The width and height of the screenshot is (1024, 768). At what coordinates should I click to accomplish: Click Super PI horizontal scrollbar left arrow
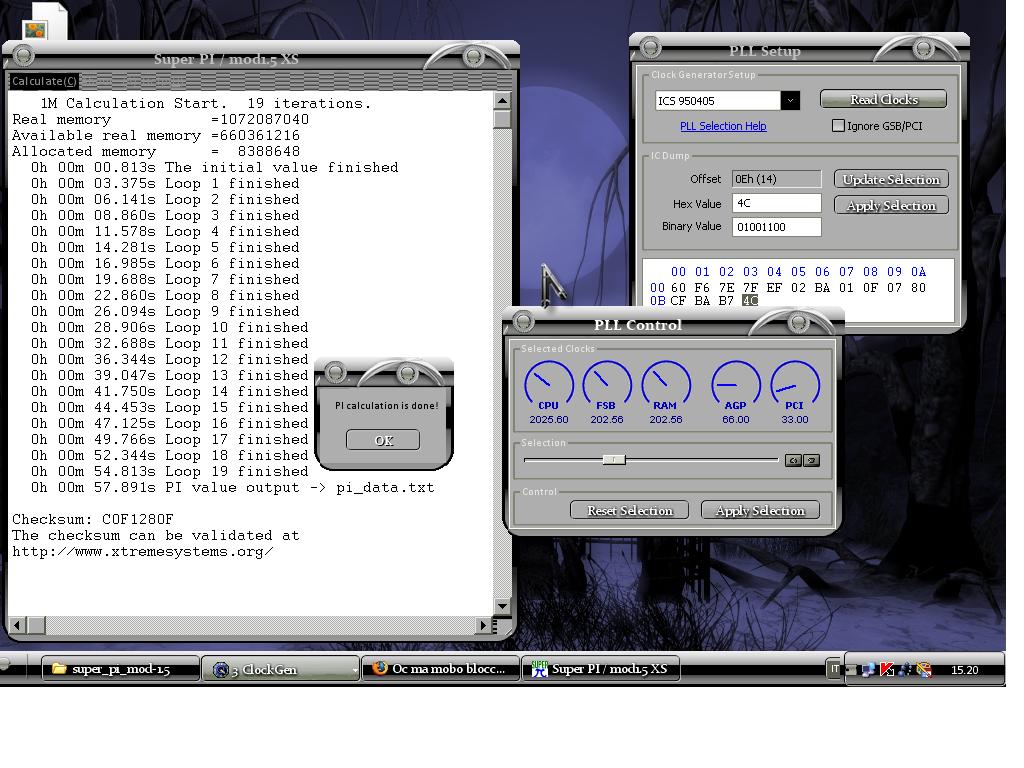(x=17, y=625)
